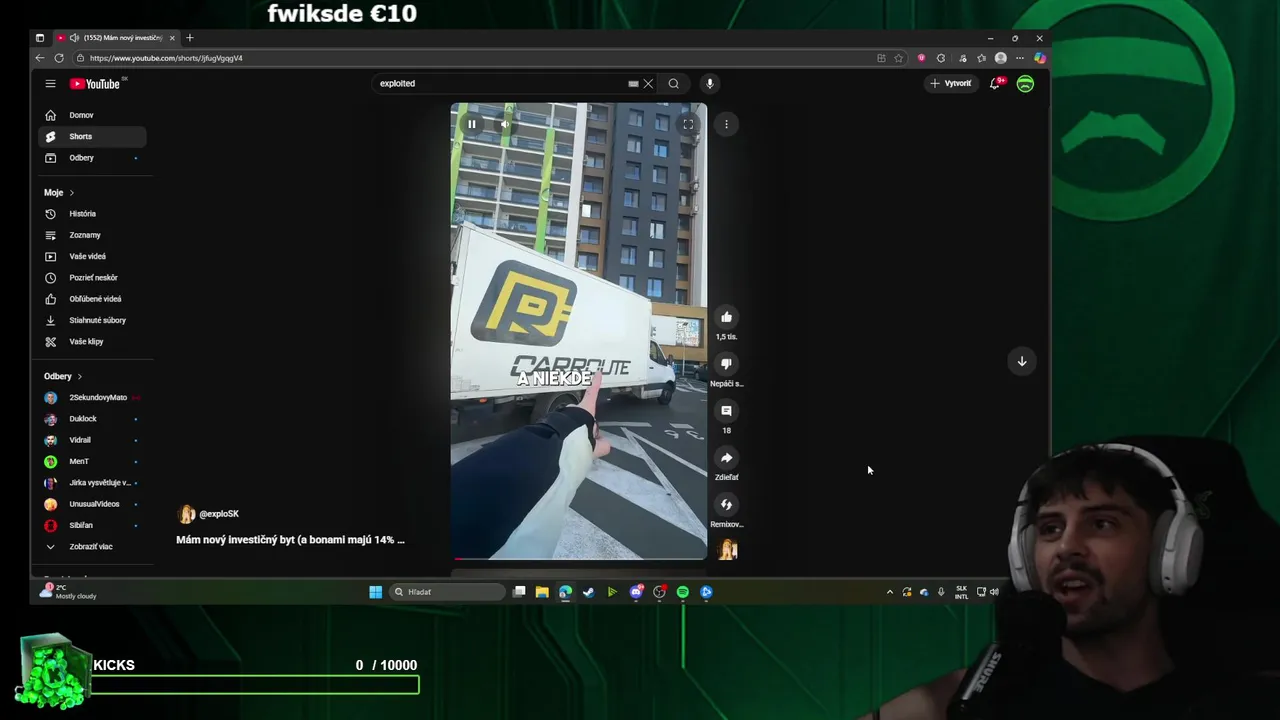Open Spotify from the taskbar
Screen dimensions: 1280x720
(683, 592)
